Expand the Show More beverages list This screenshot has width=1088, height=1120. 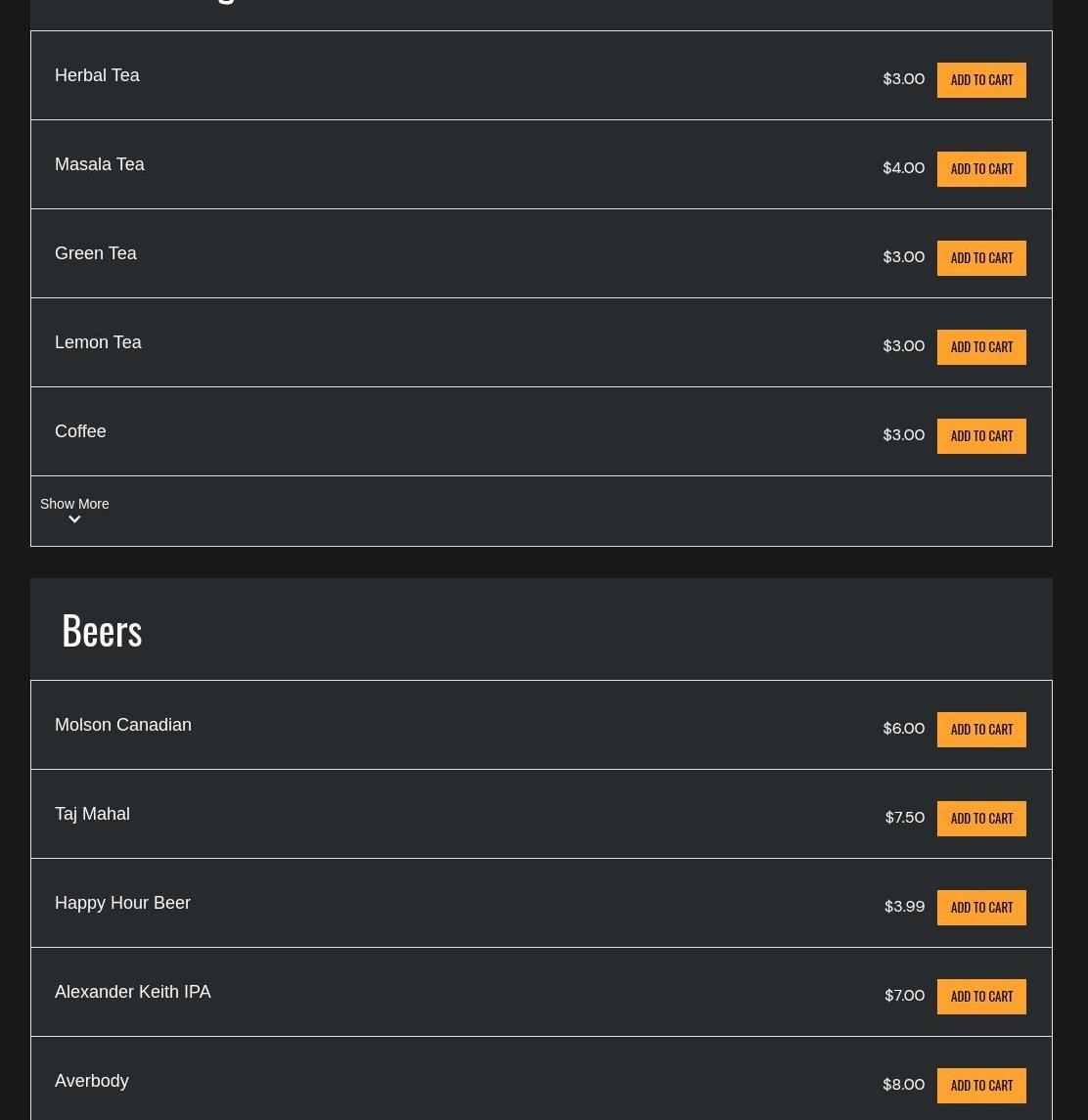(74, 504)
